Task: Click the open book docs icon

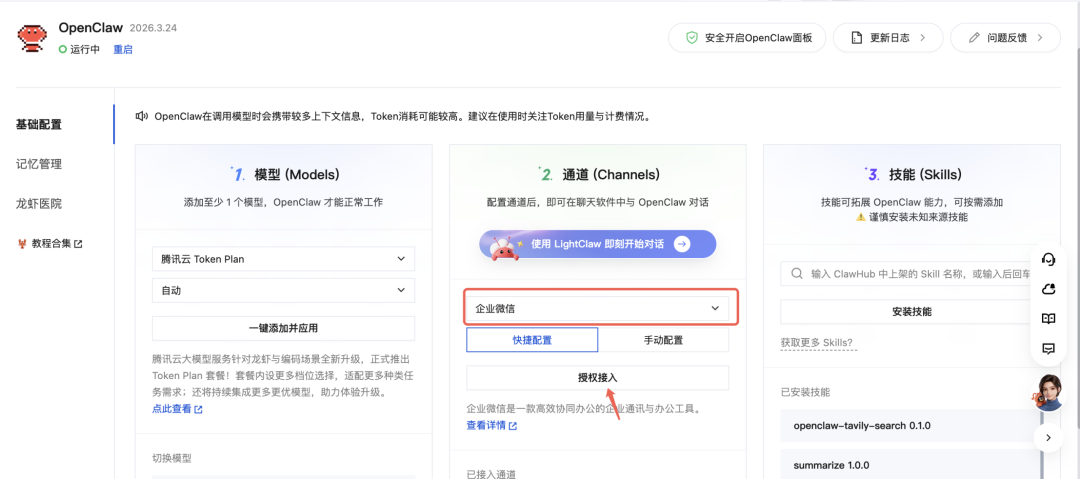Action: click(1048, 319)
